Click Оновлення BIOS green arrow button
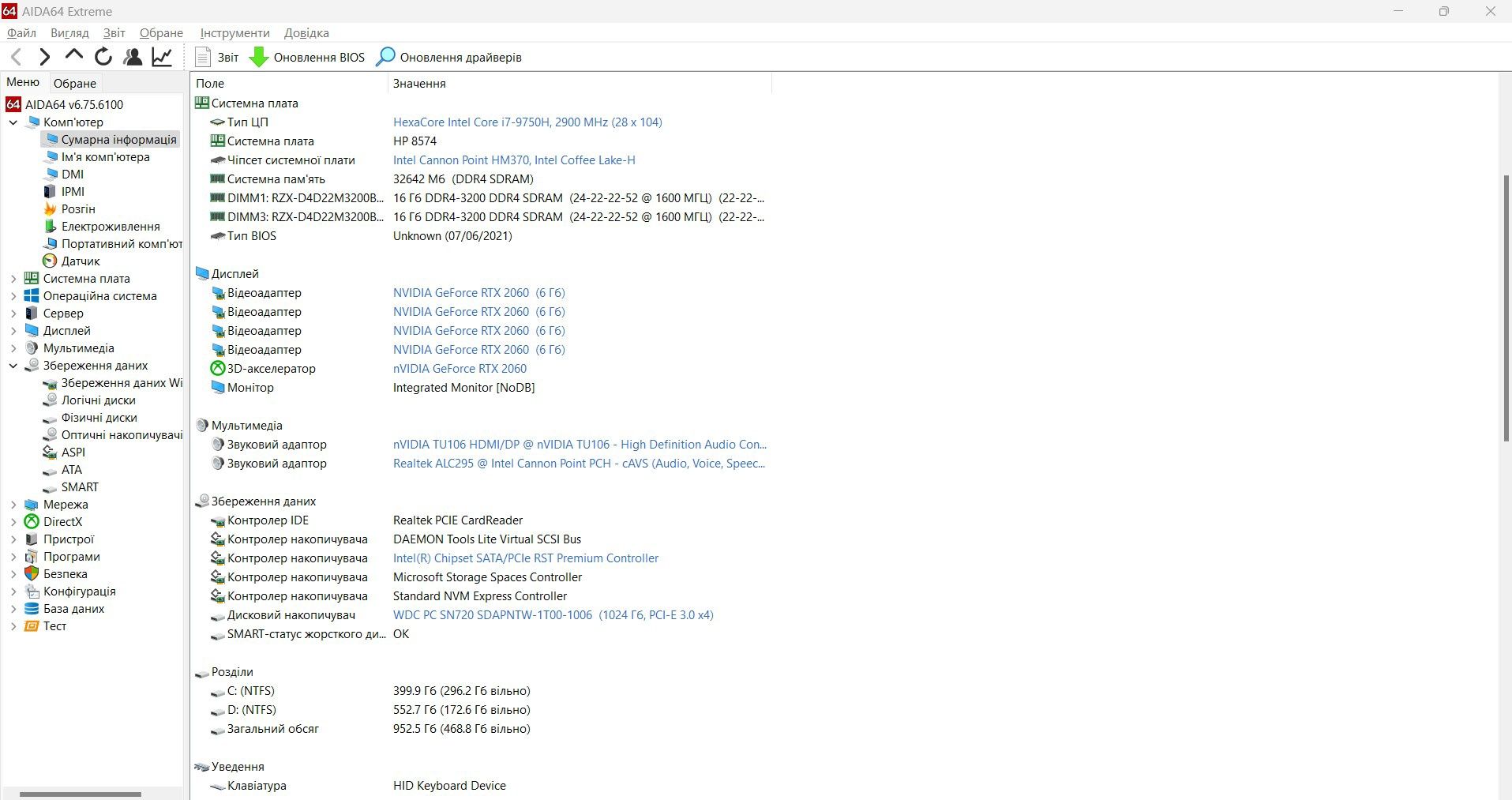This screenshot has height=800, width=1512. tap(307, 57)
